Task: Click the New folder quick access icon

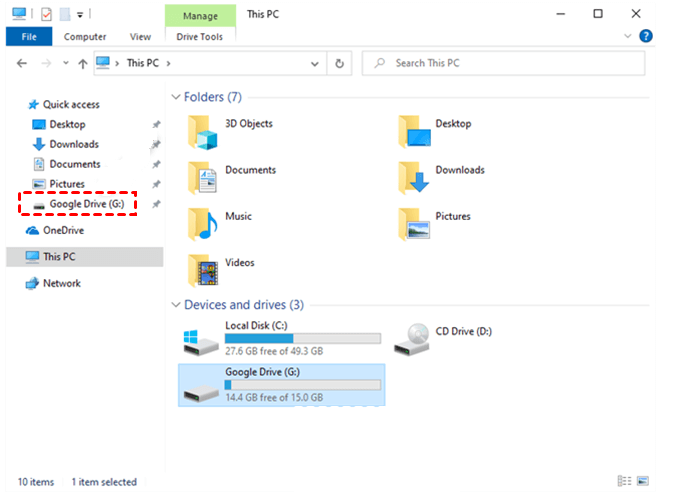Action: (65, 14)
